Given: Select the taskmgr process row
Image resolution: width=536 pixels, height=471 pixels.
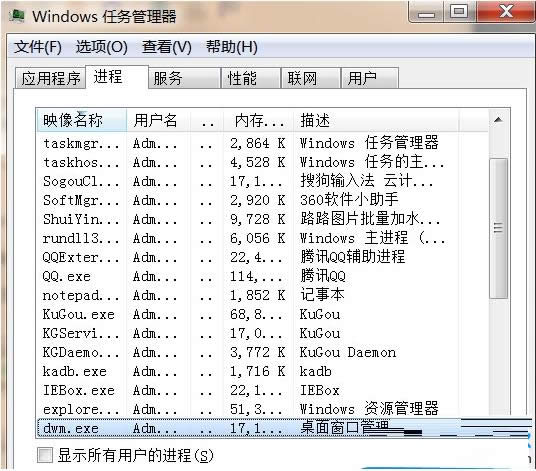Looking at the screenshot, I should (263, 143).
